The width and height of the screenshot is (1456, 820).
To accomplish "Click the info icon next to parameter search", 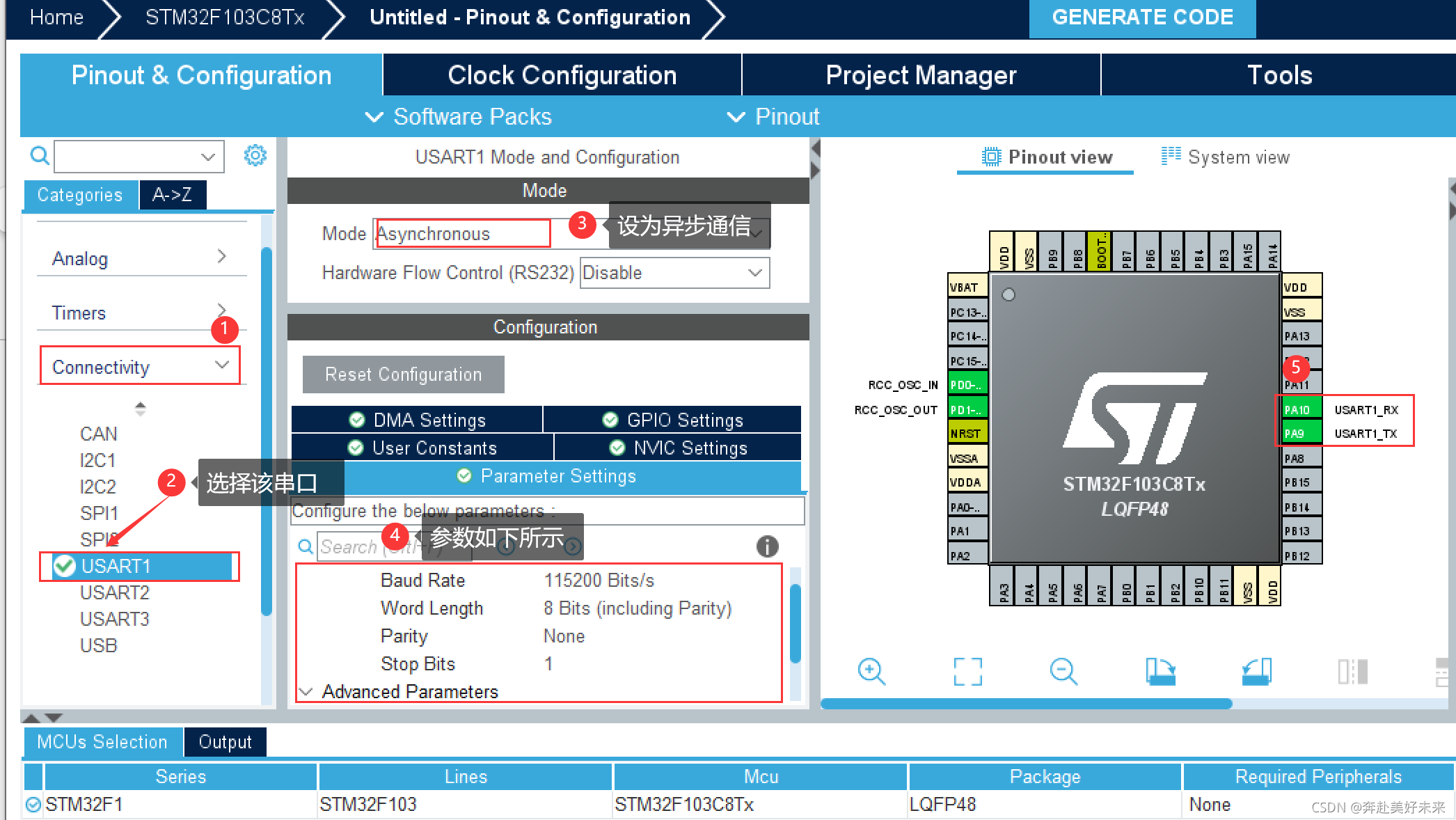I will coord(767,546).
